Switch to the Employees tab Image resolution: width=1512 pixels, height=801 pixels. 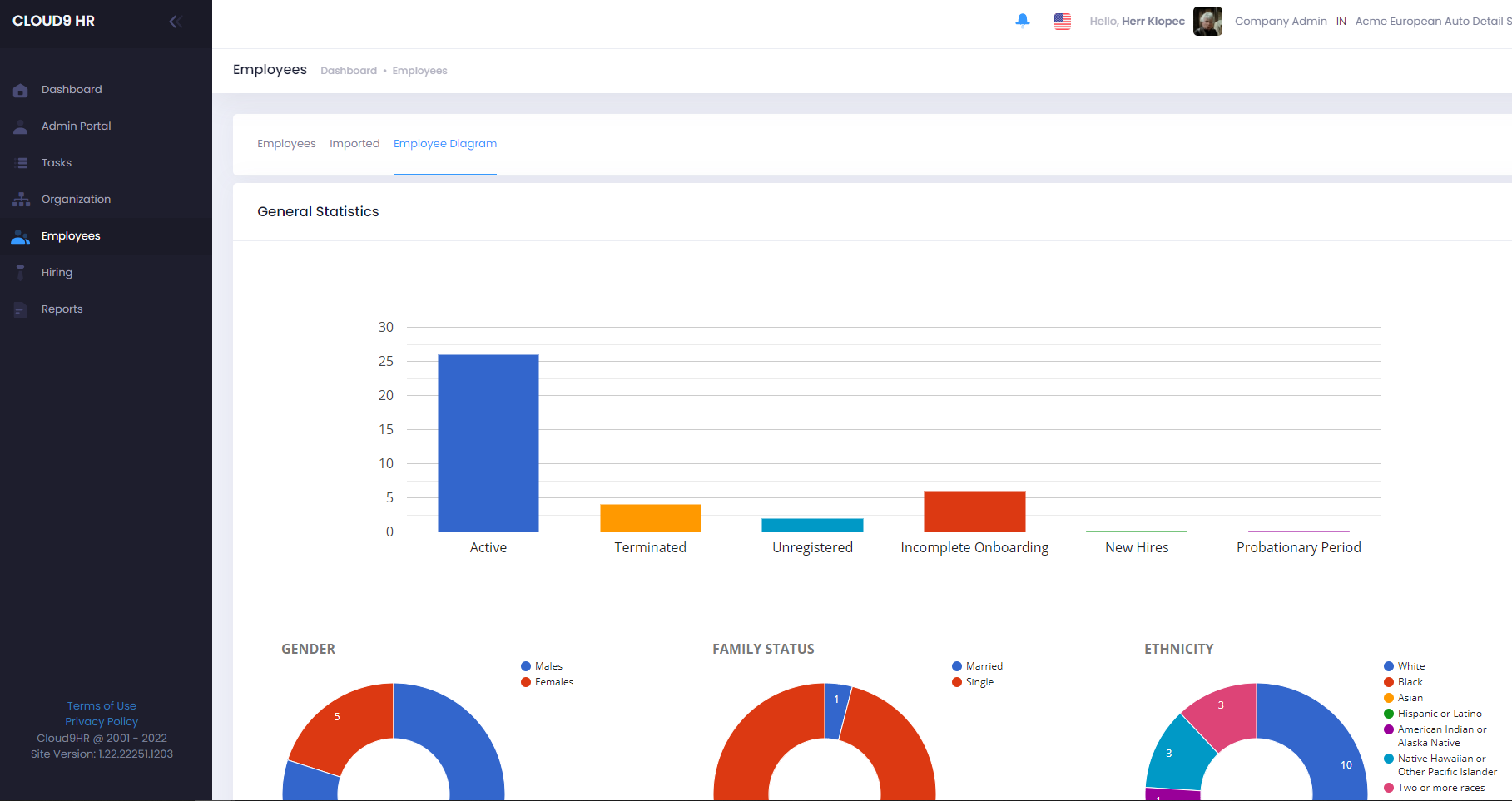click(x=285, y=143)
